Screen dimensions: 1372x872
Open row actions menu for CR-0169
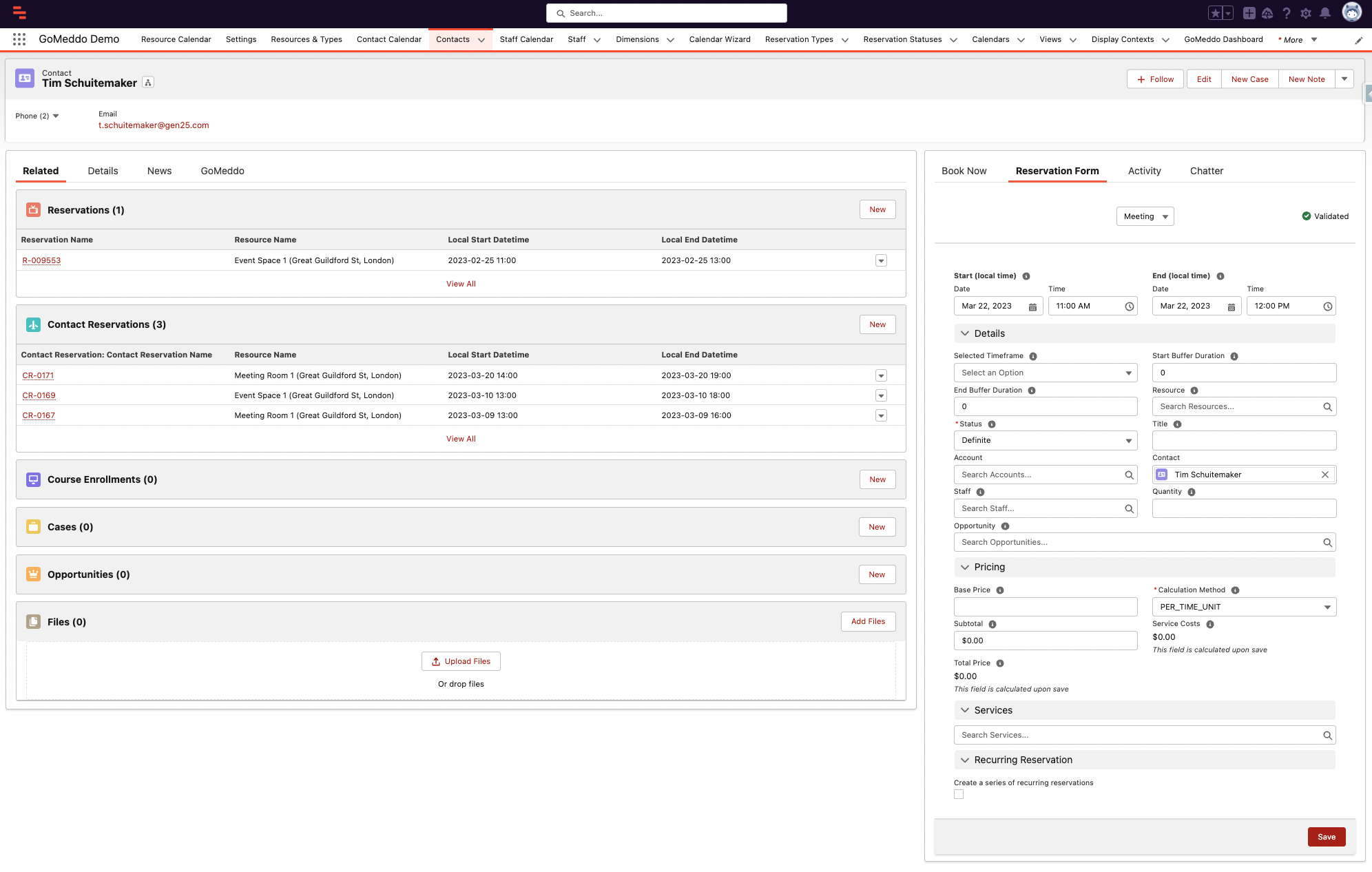[881, 395]
